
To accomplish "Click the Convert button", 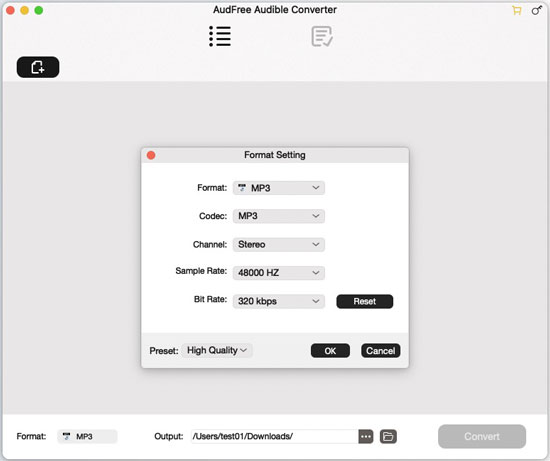I will (x=482, y=436).
